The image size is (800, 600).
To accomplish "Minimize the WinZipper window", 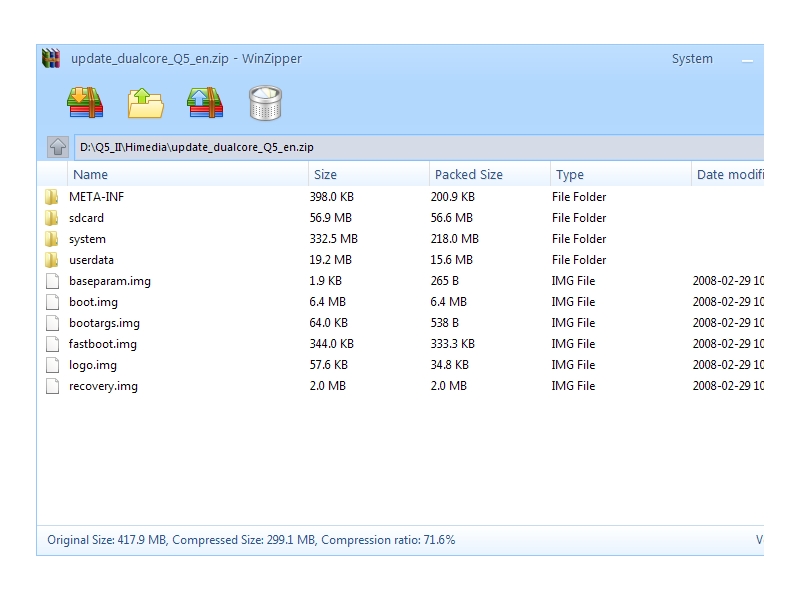I will [x=747, y=60].
